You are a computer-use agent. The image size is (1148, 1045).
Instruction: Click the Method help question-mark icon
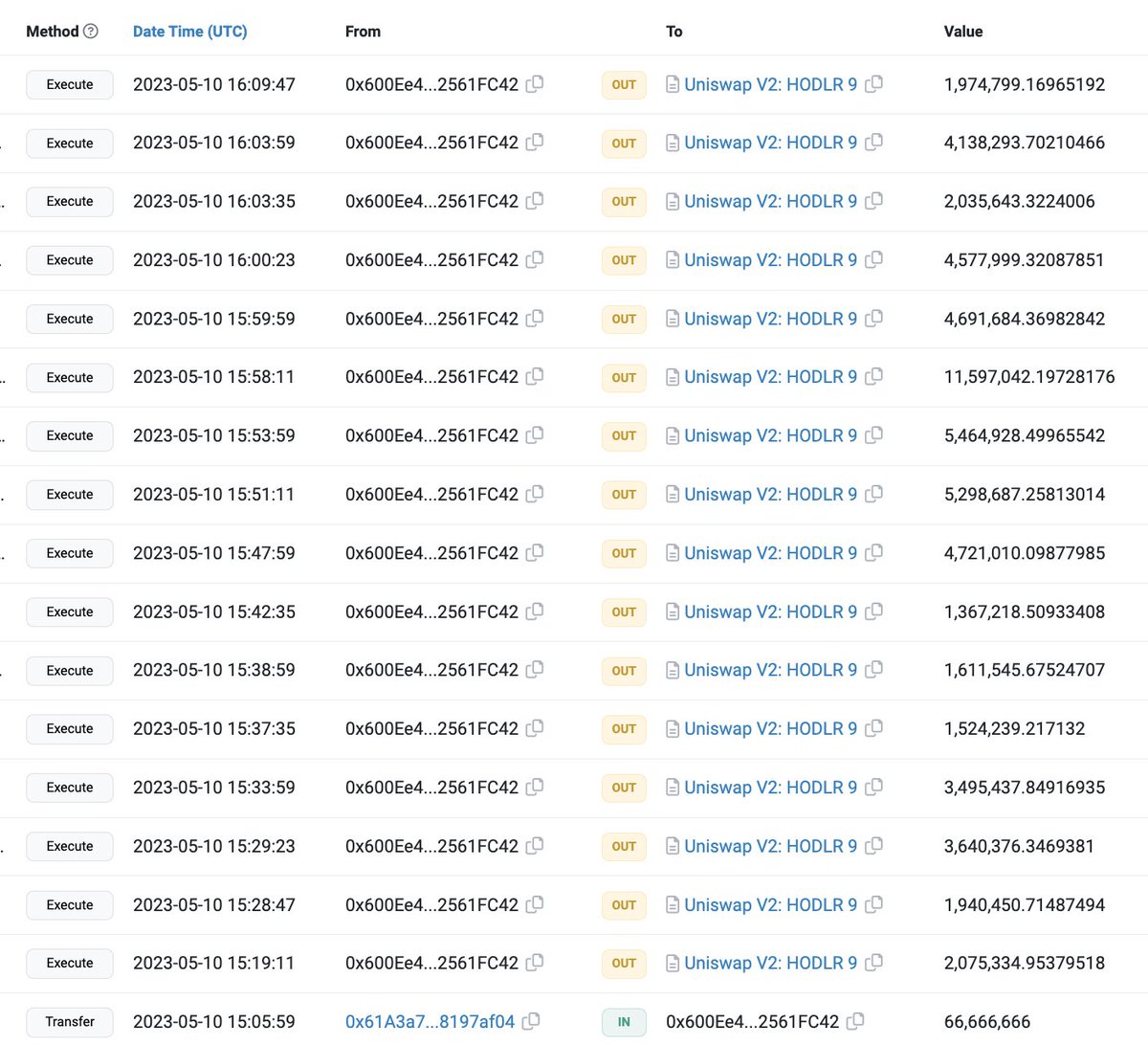[x=91, y=32]
